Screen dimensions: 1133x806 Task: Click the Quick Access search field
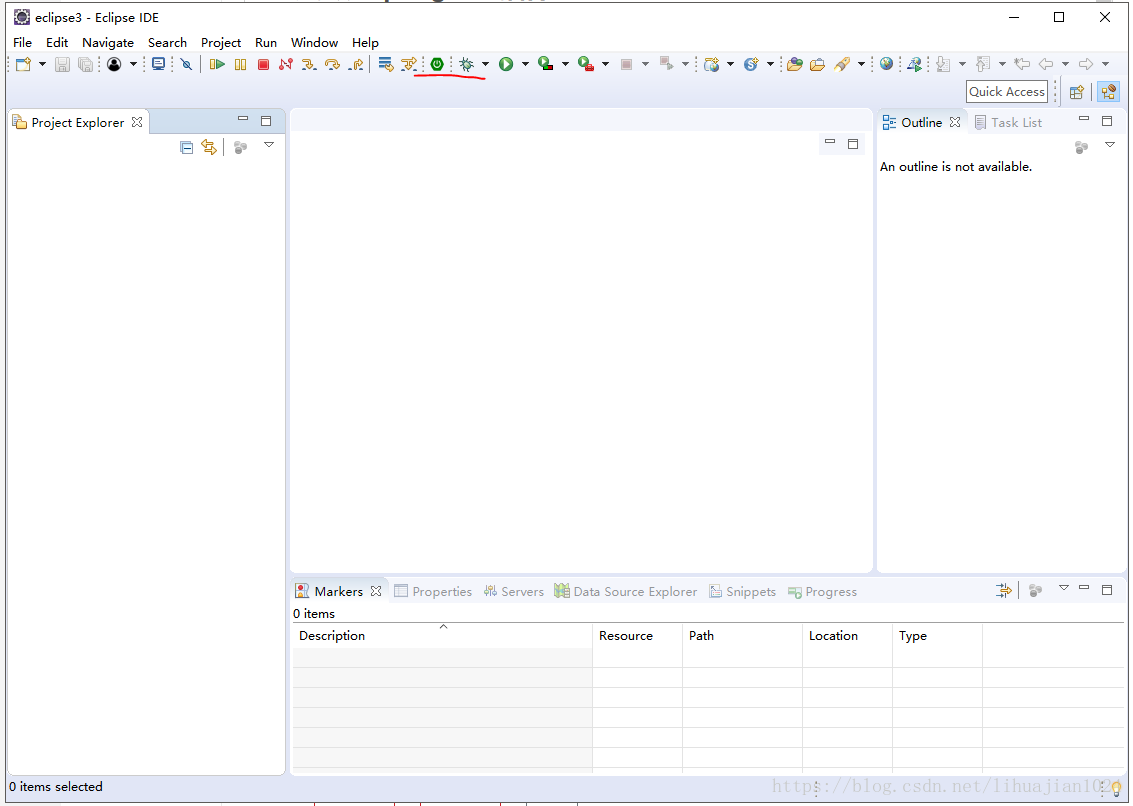click(1007, 92)
